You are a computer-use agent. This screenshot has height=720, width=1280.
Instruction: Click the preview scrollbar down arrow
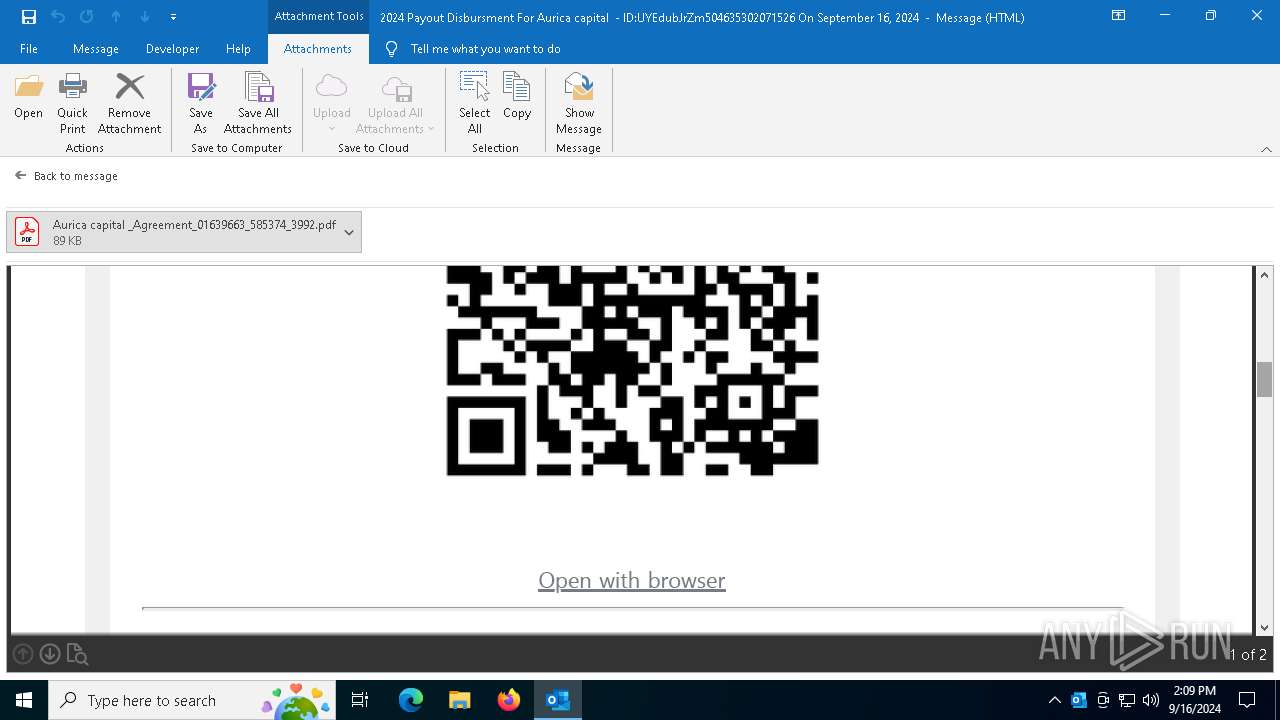1264,627
